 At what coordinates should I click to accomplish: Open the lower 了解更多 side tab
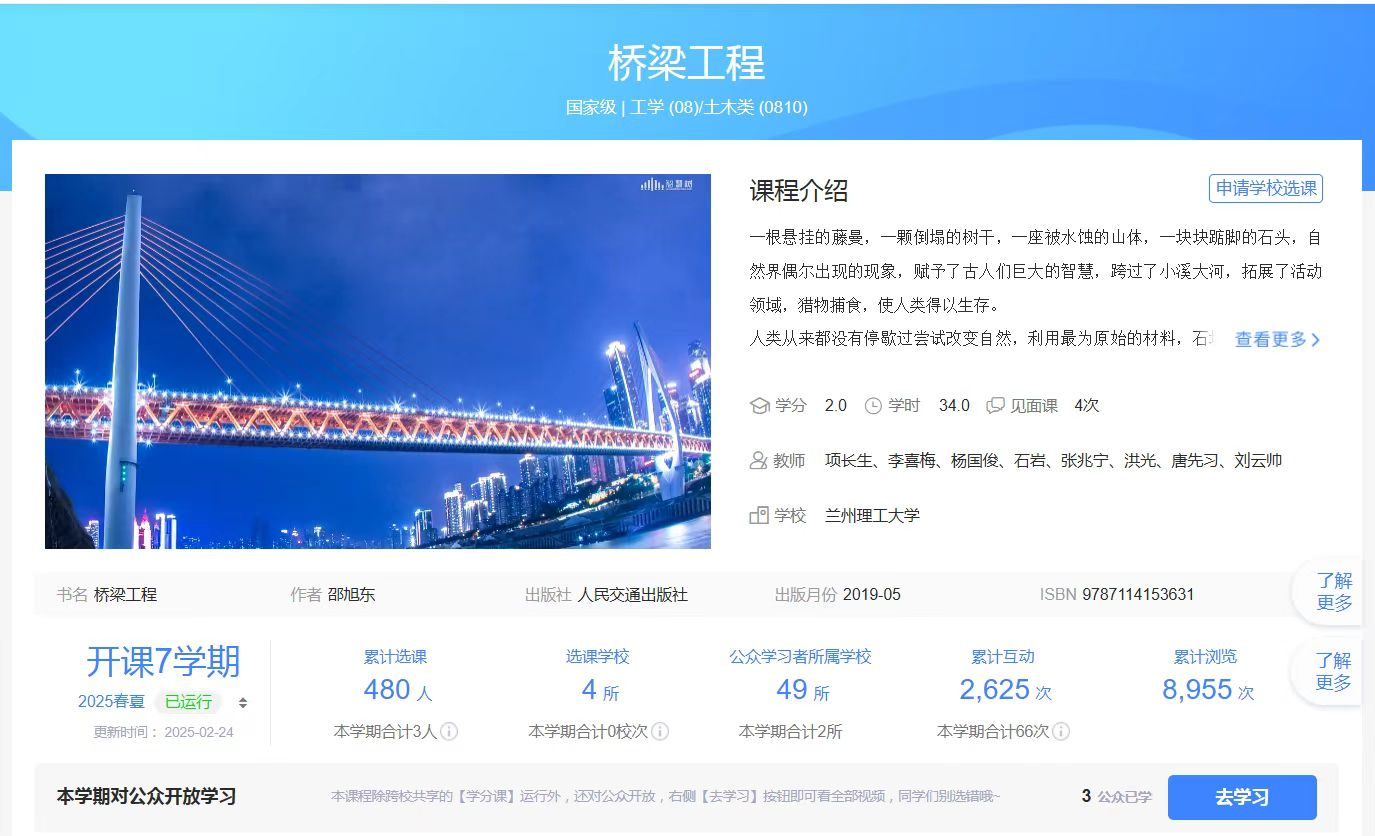[1333, 672]
